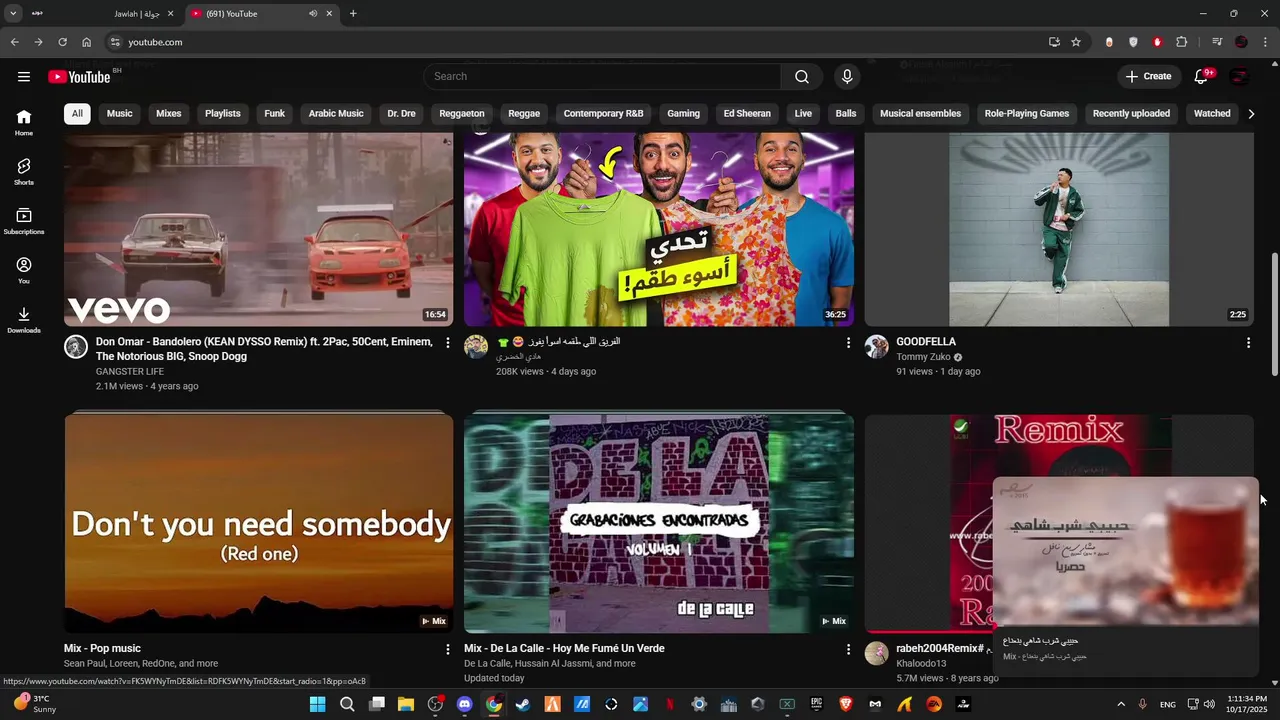Click the search magnifier button
Screen dimensions: 1280x720
(x=802, y=76)
